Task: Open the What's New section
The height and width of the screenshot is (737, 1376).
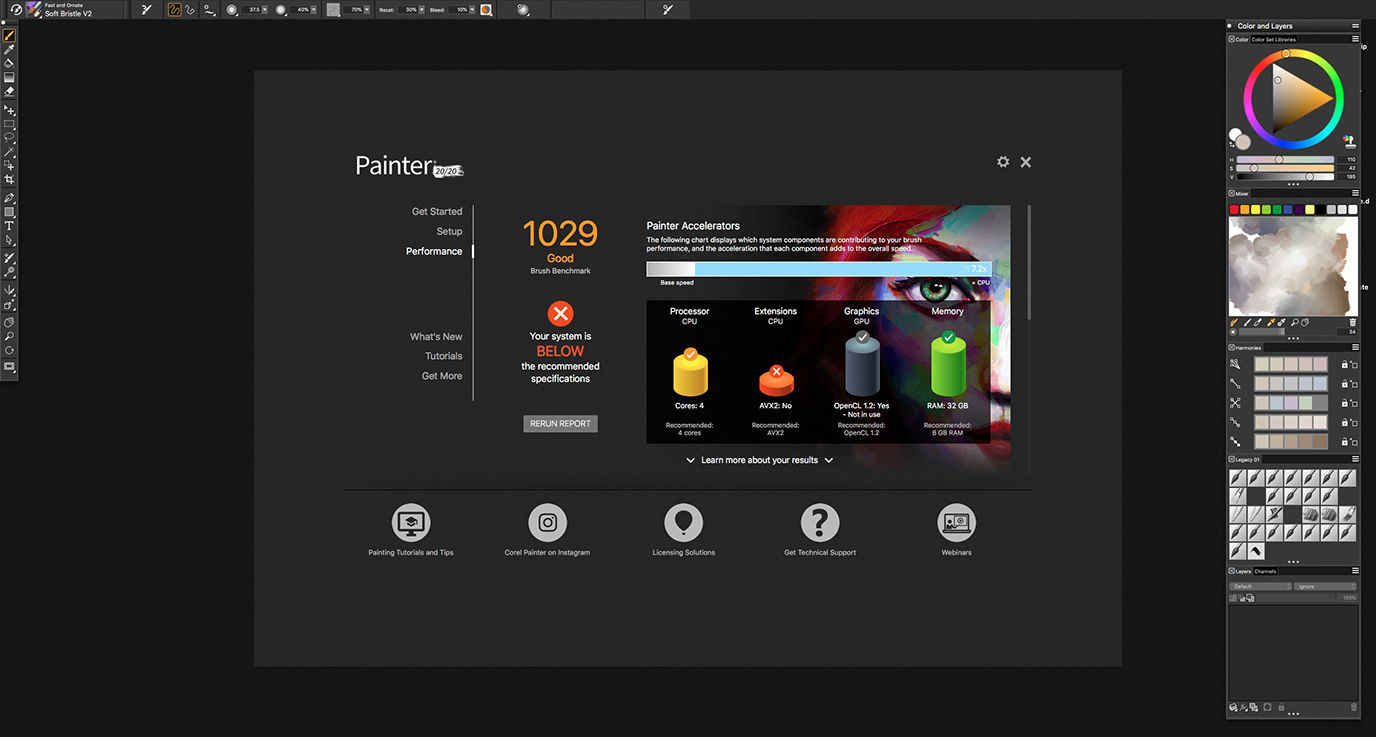Action: pos(436,336)
